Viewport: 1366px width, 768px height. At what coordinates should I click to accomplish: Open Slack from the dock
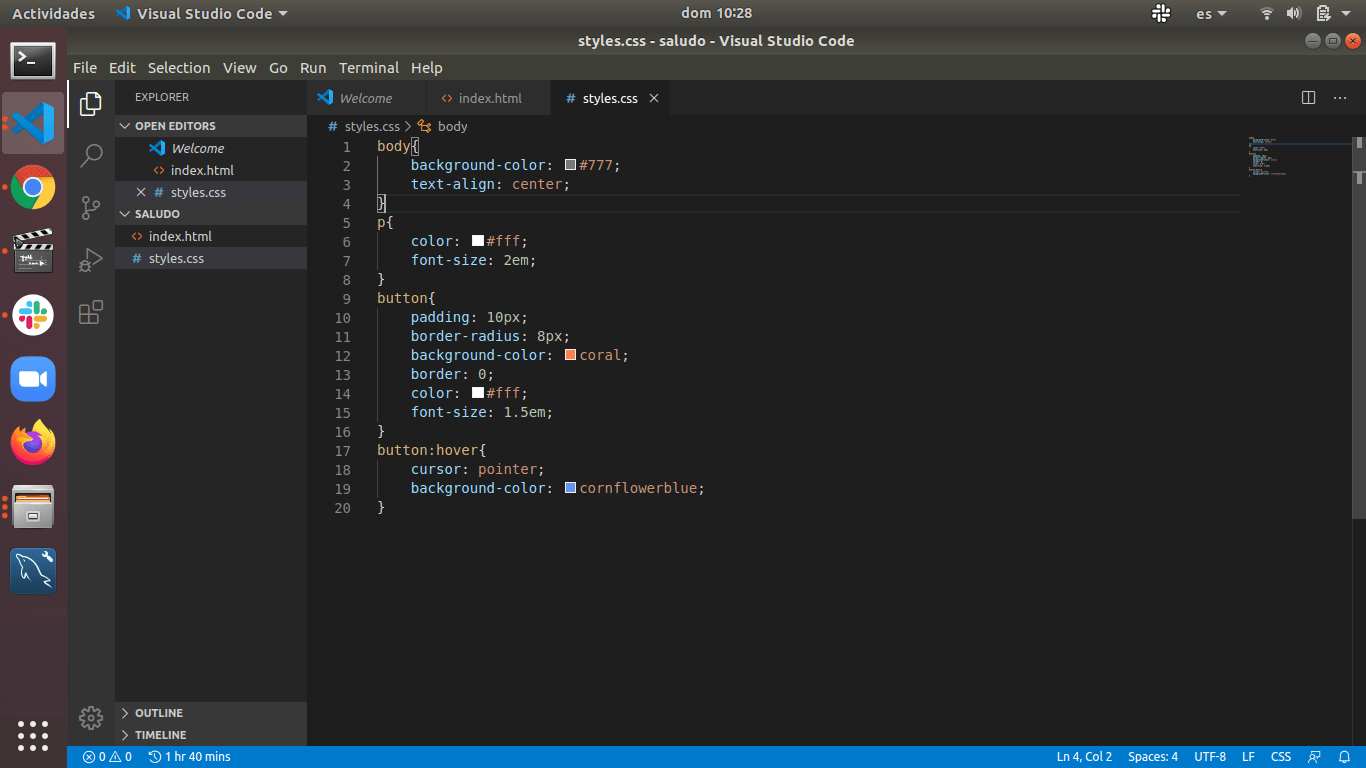33,315
